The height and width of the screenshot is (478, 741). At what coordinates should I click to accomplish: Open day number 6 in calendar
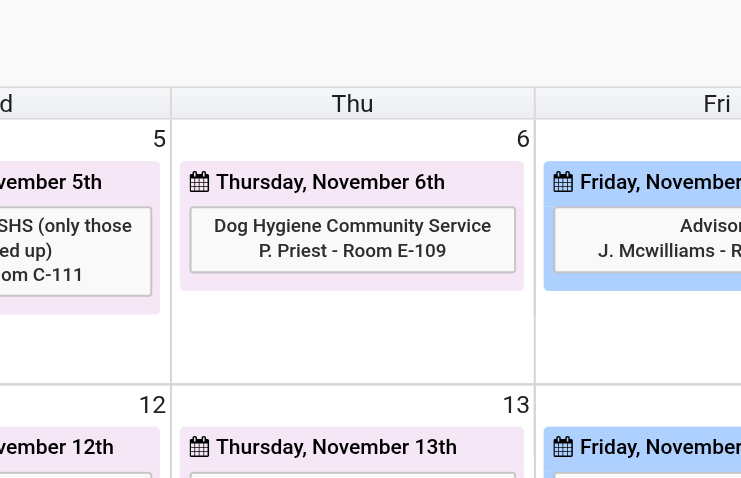(x=522, y=139)
